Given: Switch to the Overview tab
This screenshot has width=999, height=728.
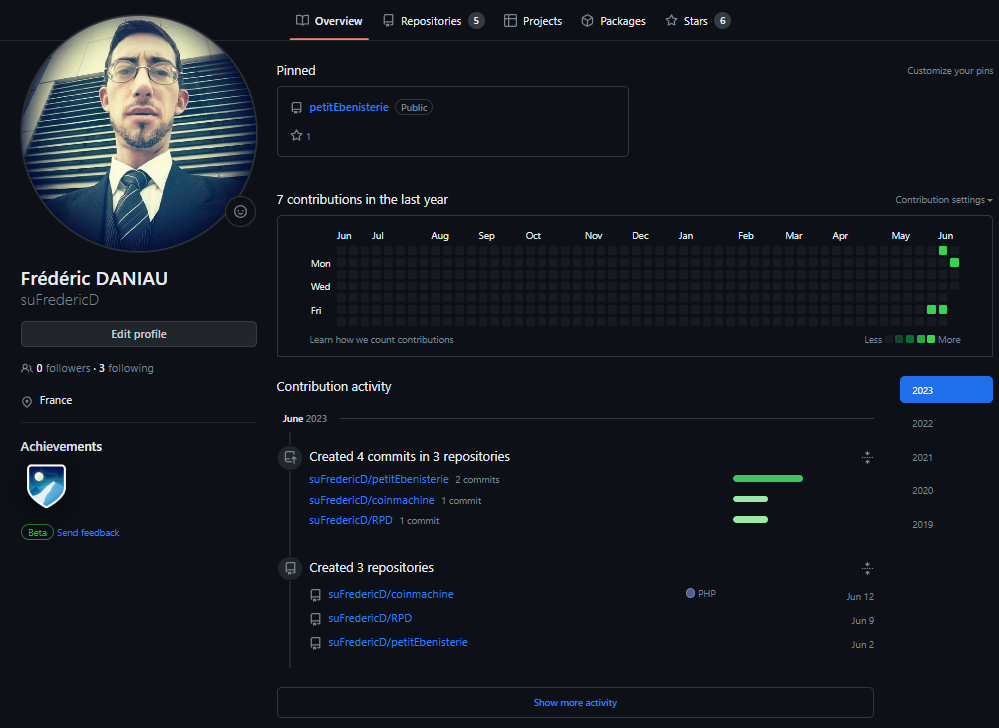Looking at the screenshot, I should [329, 21].
